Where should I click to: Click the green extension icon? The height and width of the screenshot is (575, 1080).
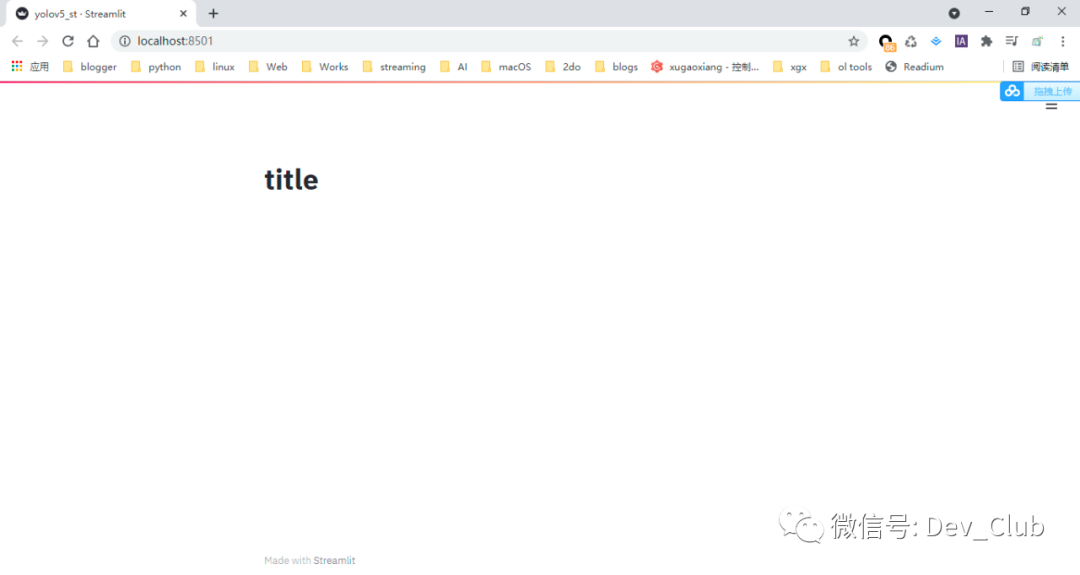point(1037,41)
